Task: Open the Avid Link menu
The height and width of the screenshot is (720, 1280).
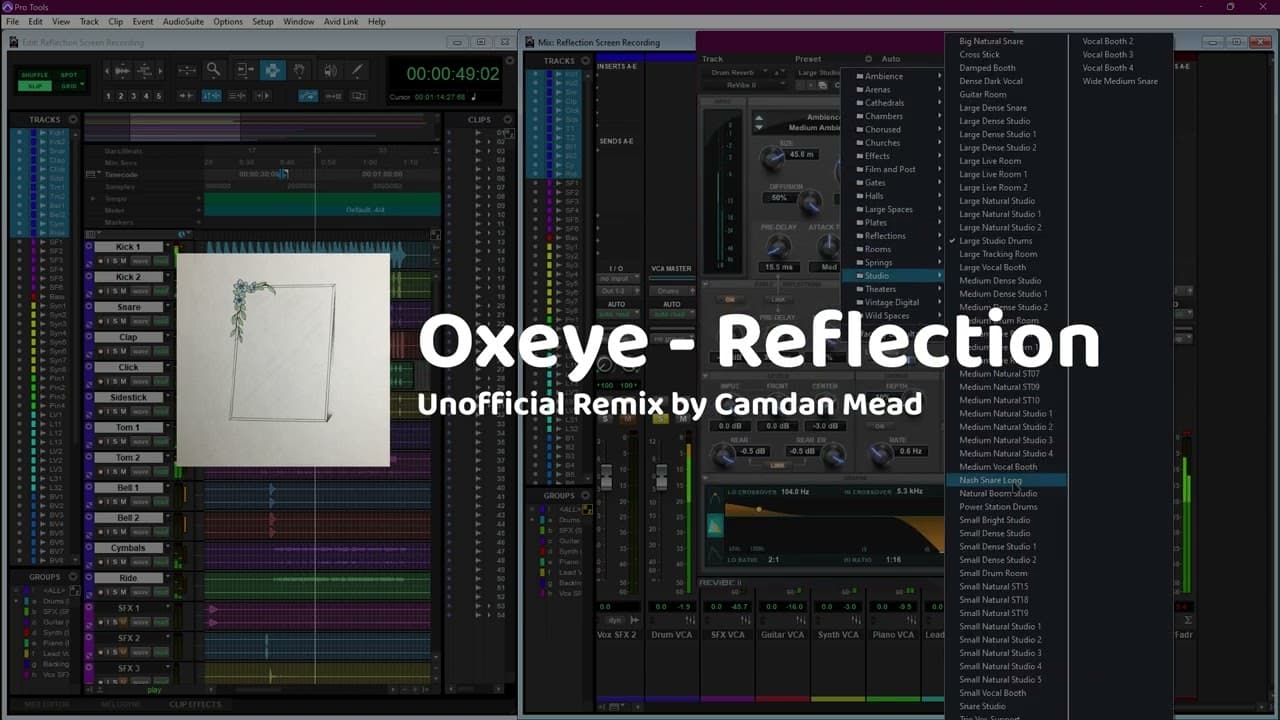Action: pyautogui.click(x=340, y=21)
